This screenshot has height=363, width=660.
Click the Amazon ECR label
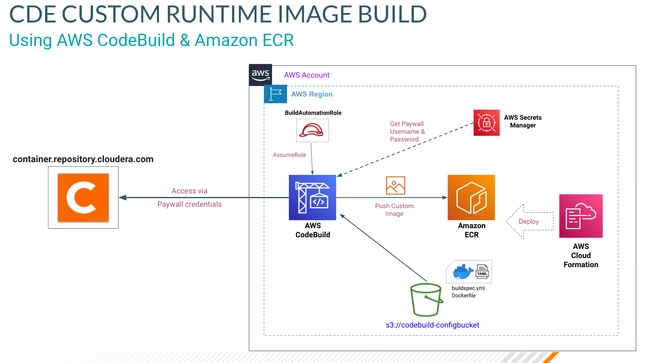point(471,230)
